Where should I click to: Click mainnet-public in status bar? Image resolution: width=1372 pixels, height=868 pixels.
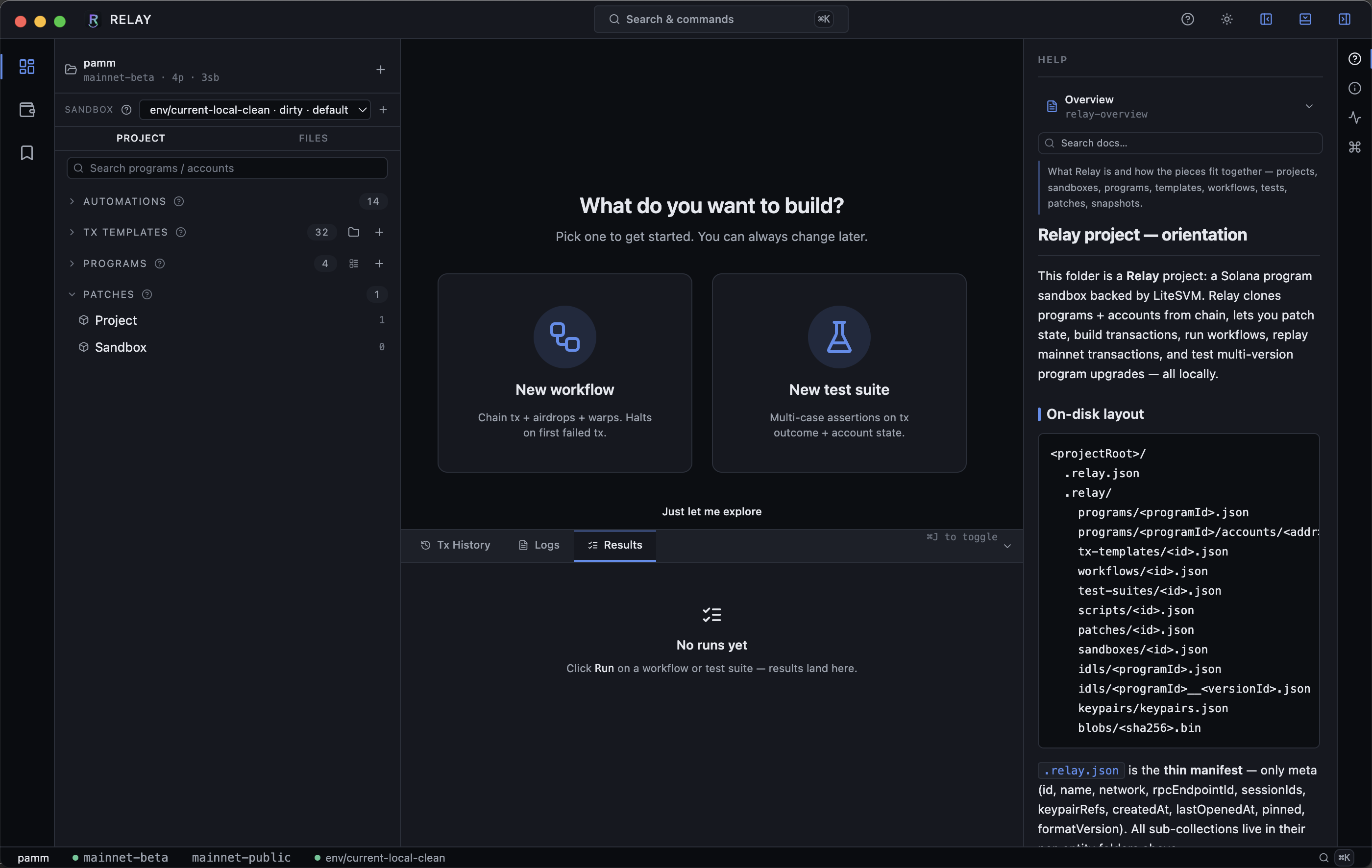[x=241, y=858]
